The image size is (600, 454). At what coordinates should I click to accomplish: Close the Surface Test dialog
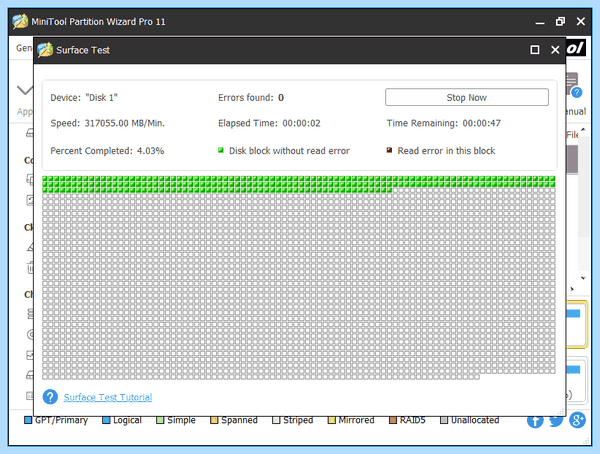[555, 50]
